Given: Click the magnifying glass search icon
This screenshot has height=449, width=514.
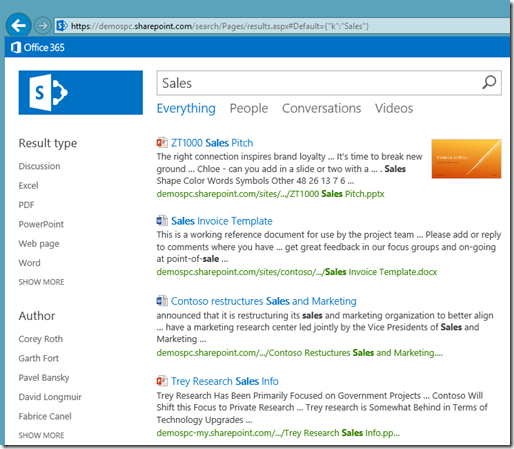Looking at the screenshot, I should (489, 82).
